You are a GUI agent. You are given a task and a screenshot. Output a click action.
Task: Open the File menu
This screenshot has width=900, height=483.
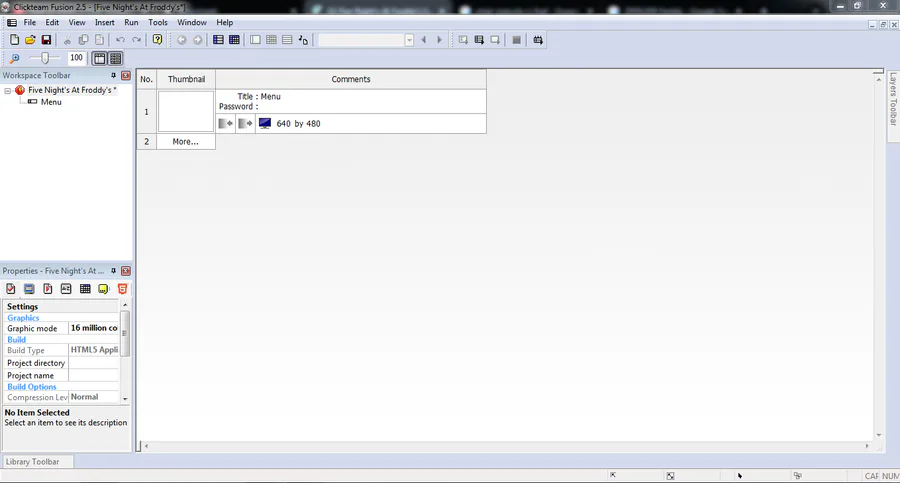[30, 22]
